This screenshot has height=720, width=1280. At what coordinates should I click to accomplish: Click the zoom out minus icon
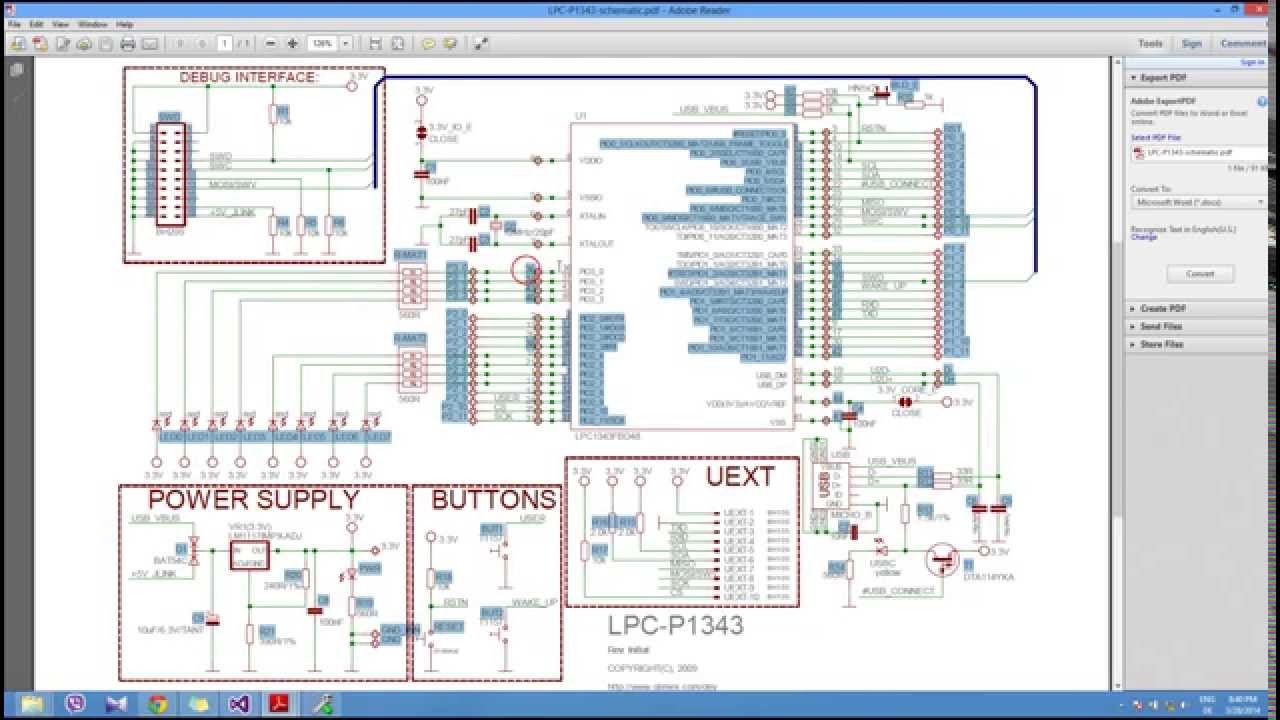click(271, 44)
